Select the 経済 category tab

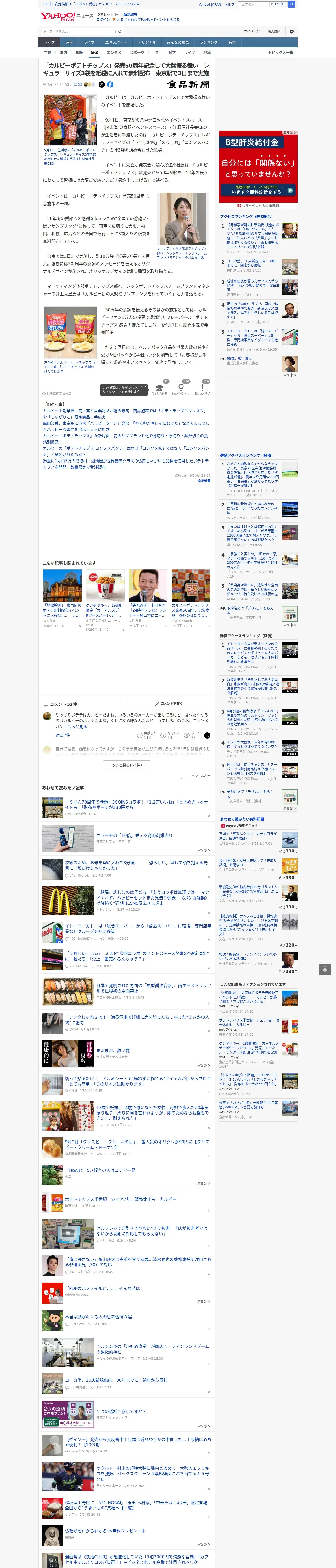coord(94,52)
